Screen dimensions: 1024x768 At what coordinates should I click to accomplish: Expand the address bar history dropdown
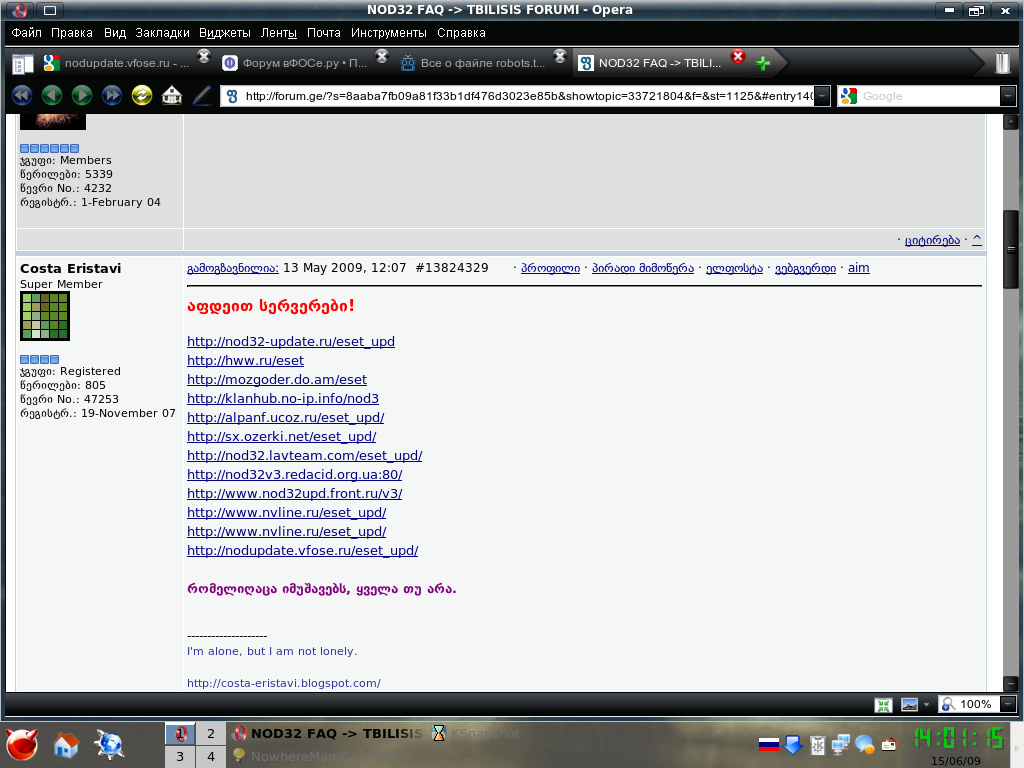[x=822, y=96]
